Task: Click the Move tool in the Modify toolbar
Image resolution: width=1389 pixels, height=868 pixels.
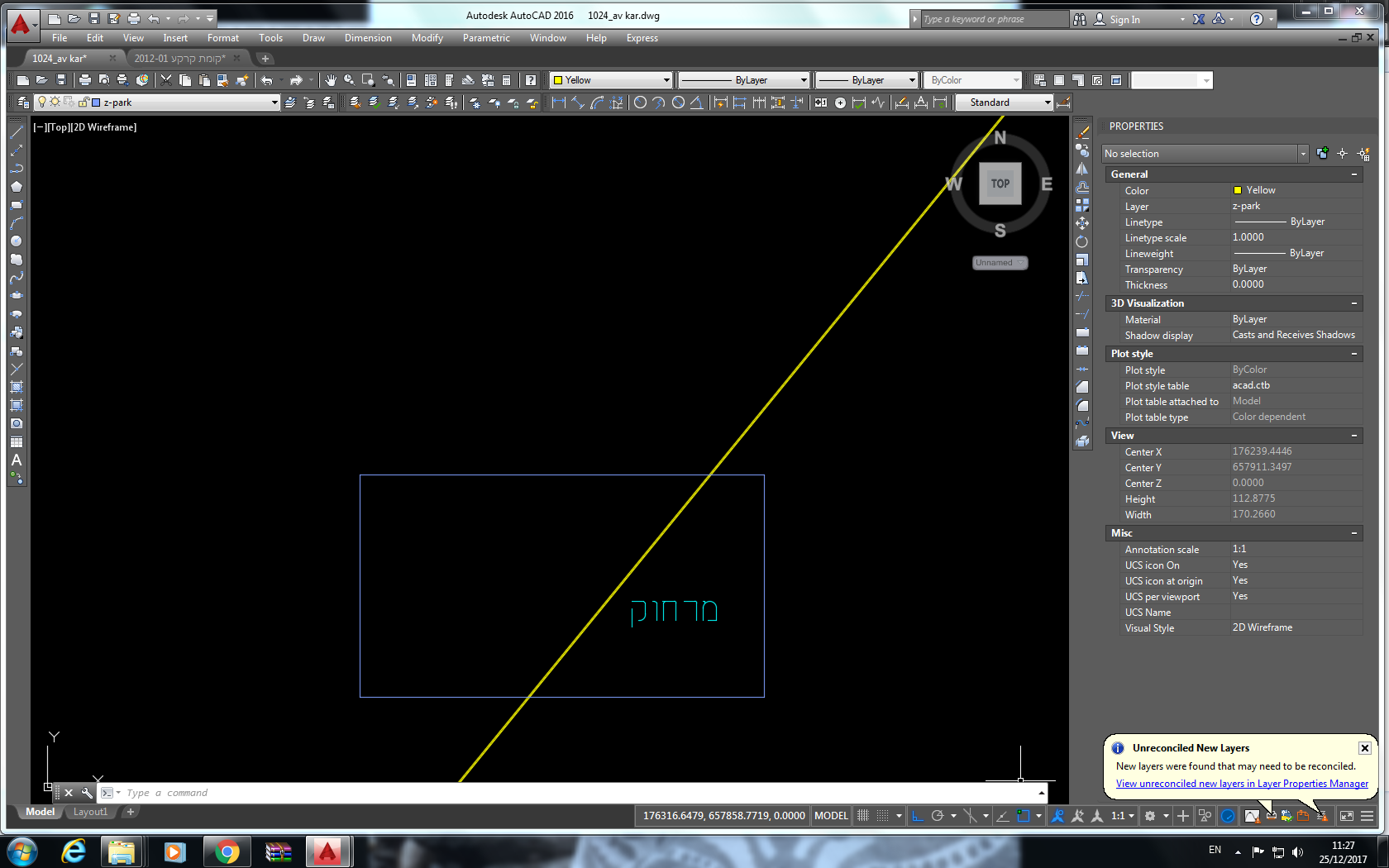Action: pyautogui.click(x=1082, y=223)
